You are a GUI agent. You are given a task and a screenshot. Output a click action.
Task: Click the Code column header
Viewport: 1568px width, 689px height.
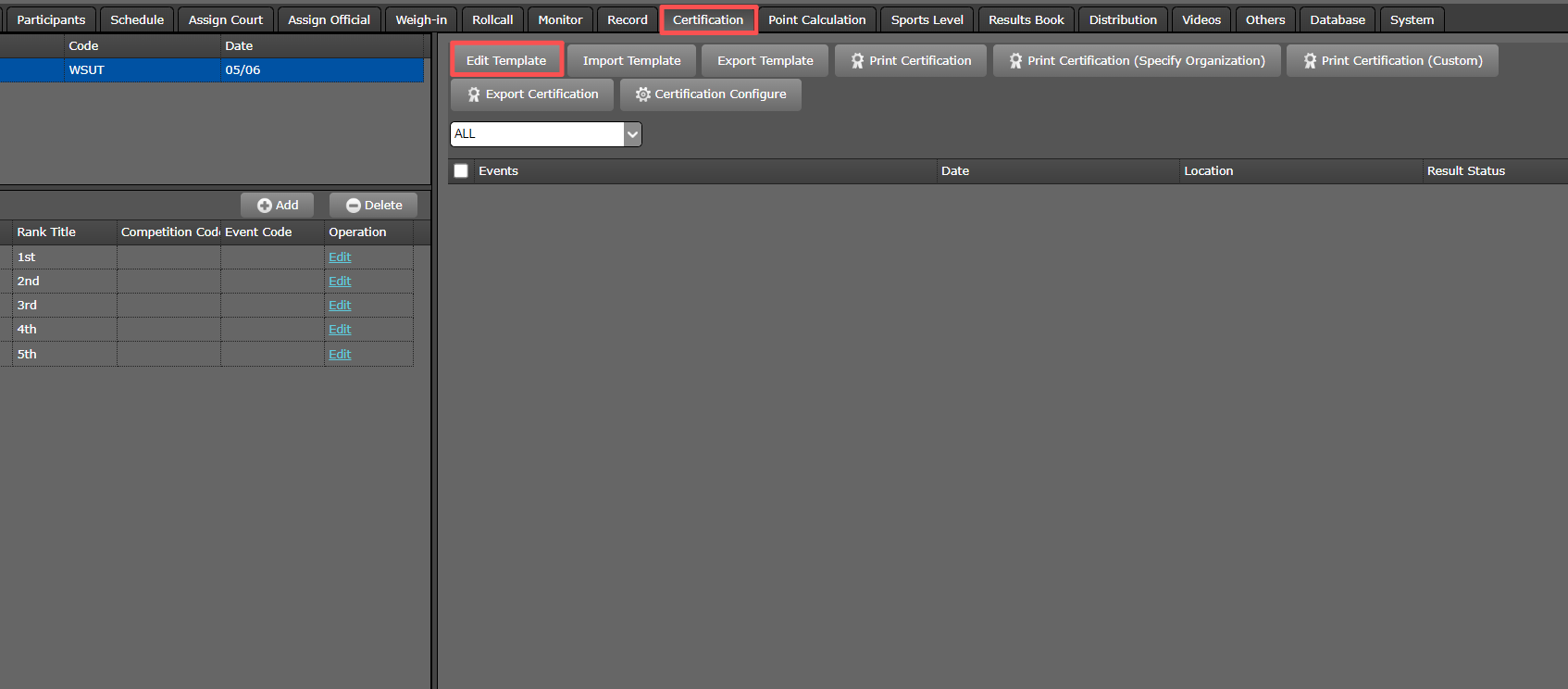[143, 45]
